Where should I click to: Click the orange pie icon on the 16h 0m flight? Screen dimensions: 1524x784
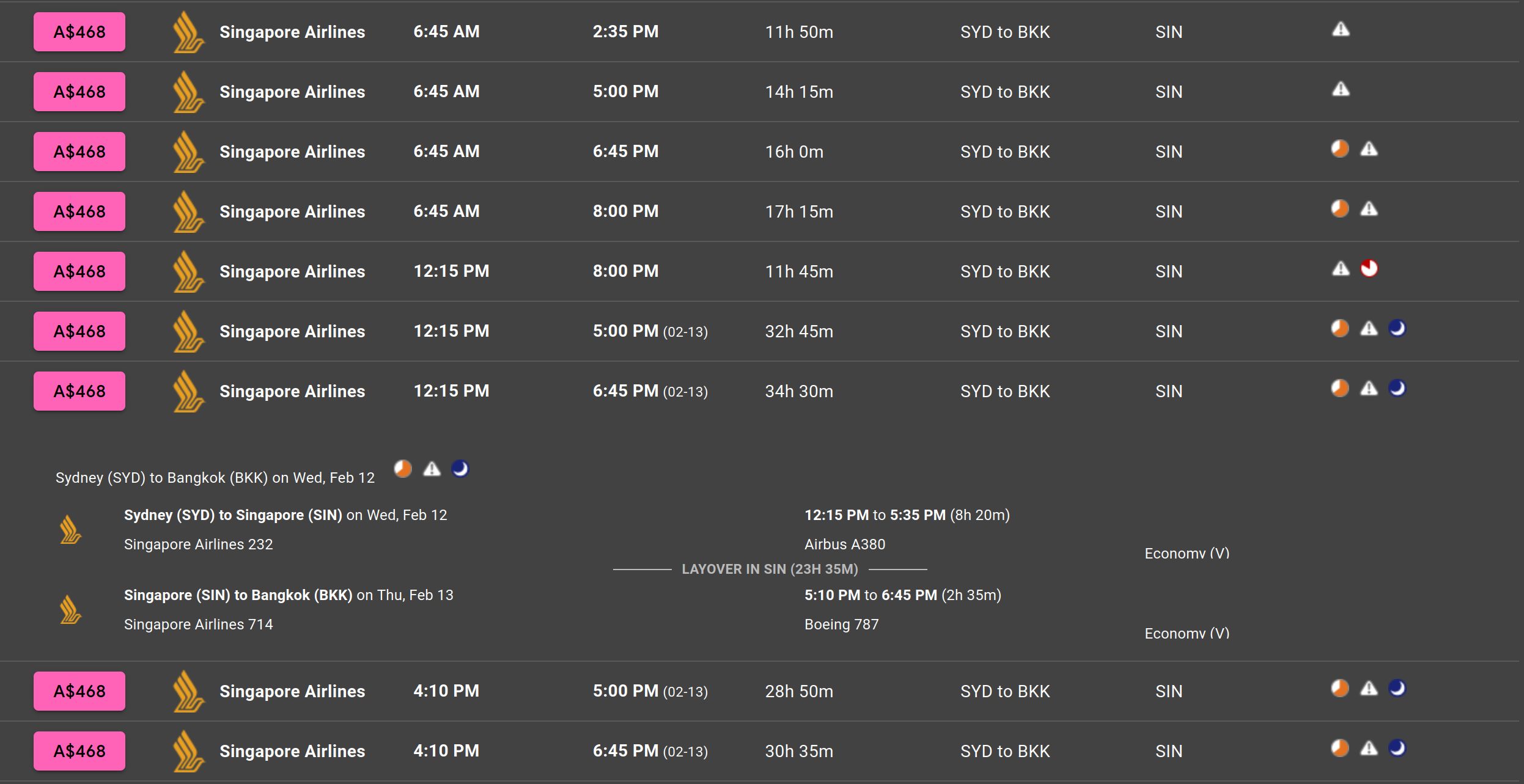coord(1339,149)
